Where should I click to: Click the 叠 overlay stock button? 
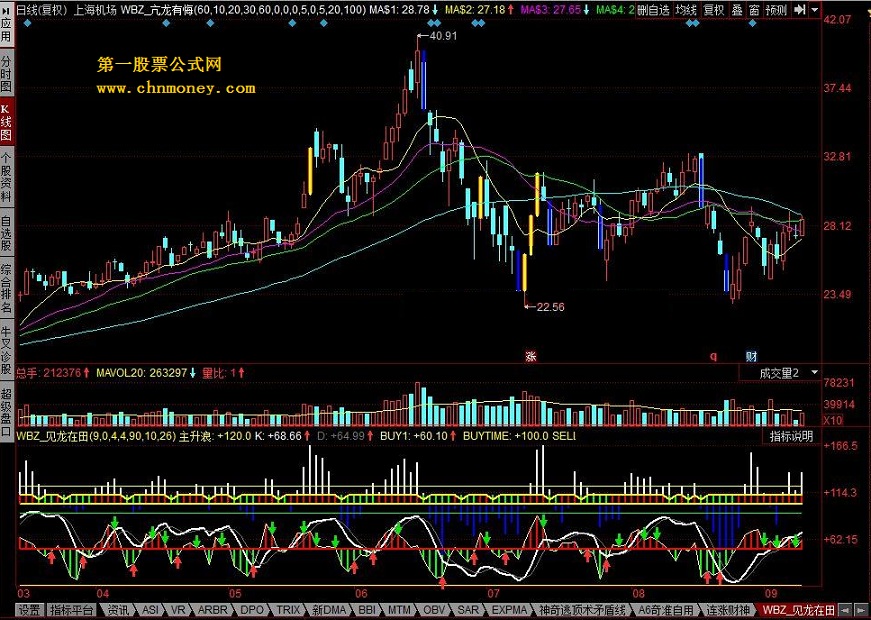click(x=737, y=9)
